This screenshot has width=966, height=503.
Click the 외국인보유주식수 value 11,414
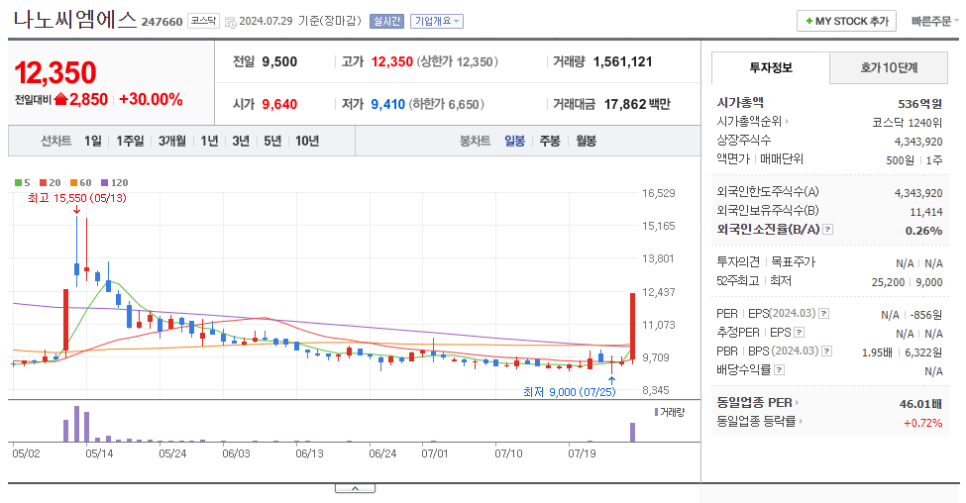[x=926, y=212]
